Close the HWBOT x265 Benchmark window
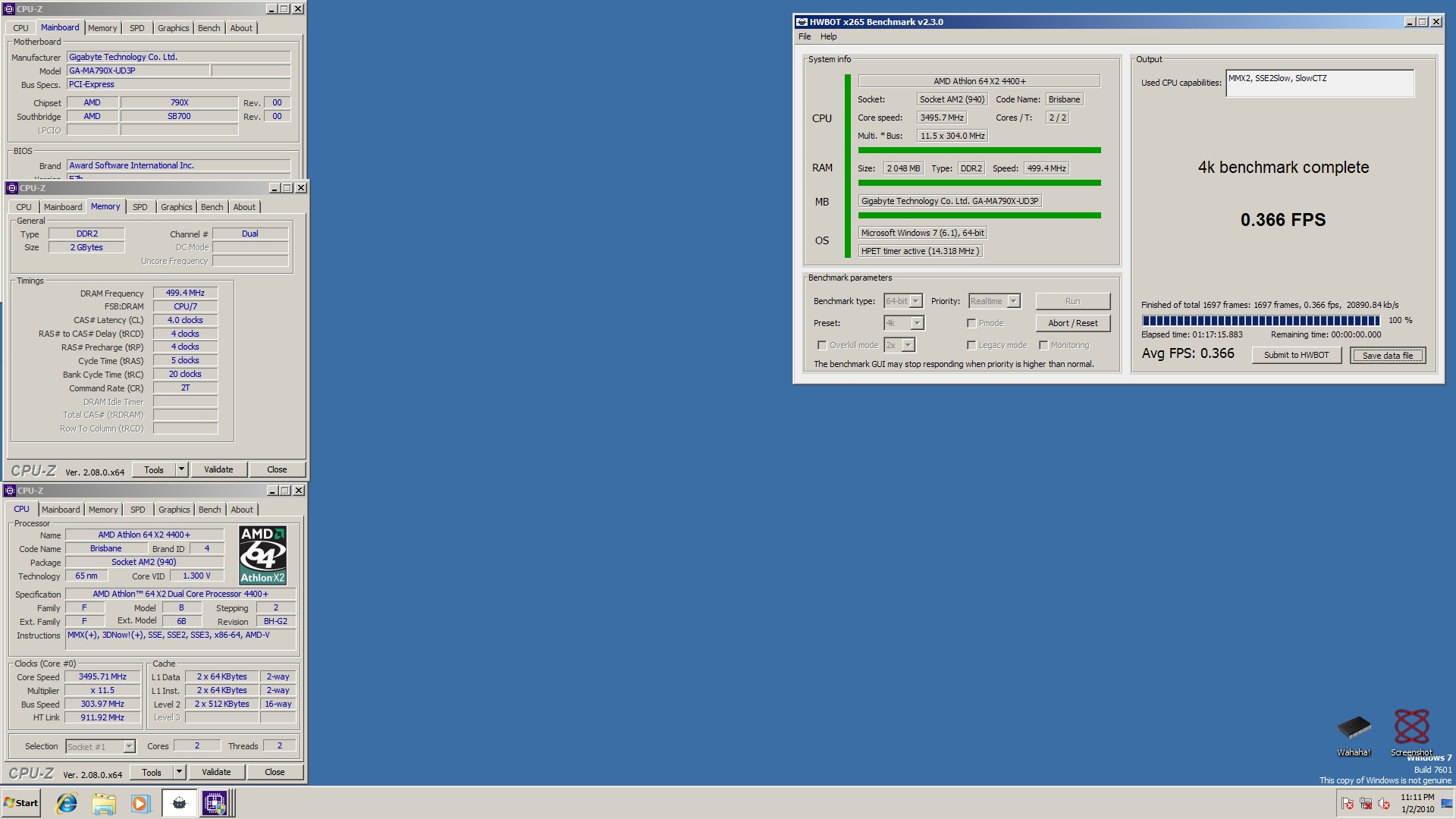This screenshot has height=819, width=1456. tap(1436, 22)
